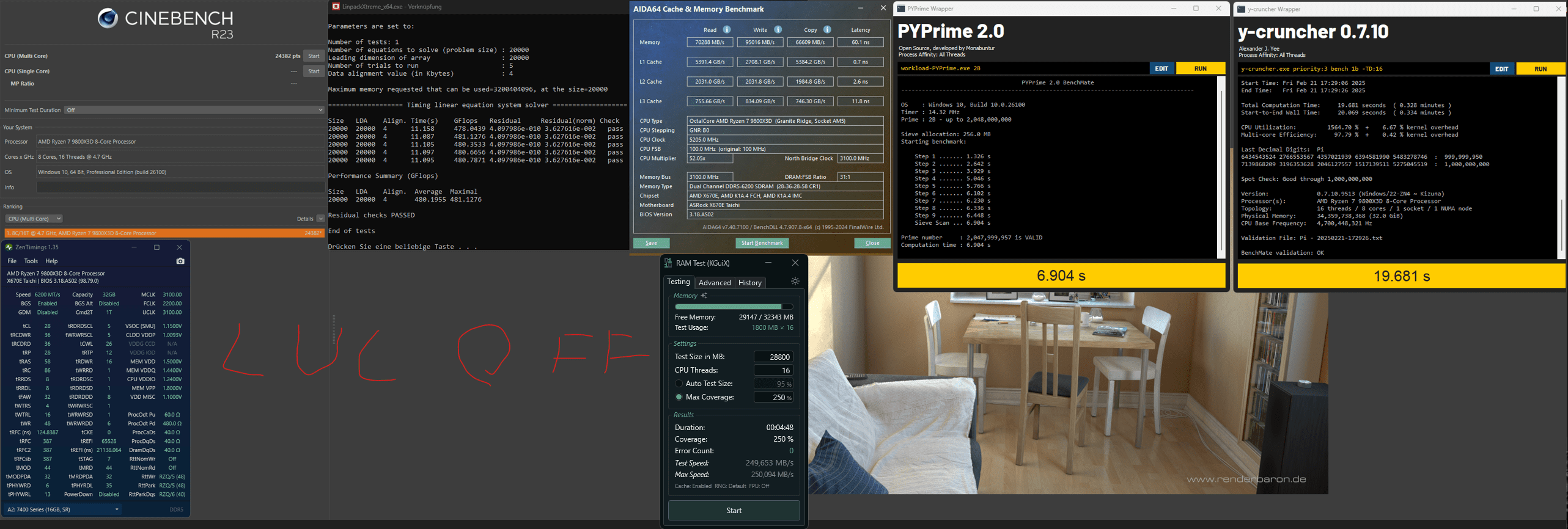Click the Test Size in MB field

[773, 357]
